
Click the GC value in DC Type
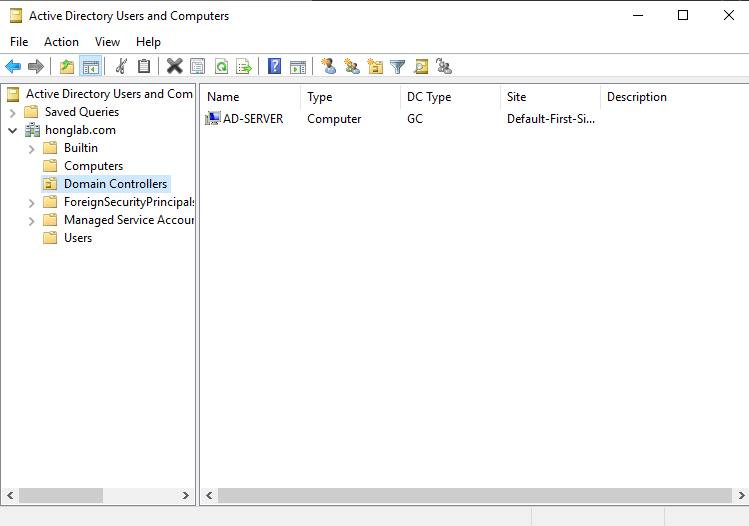pyautogui.click(x=415, y=119)
